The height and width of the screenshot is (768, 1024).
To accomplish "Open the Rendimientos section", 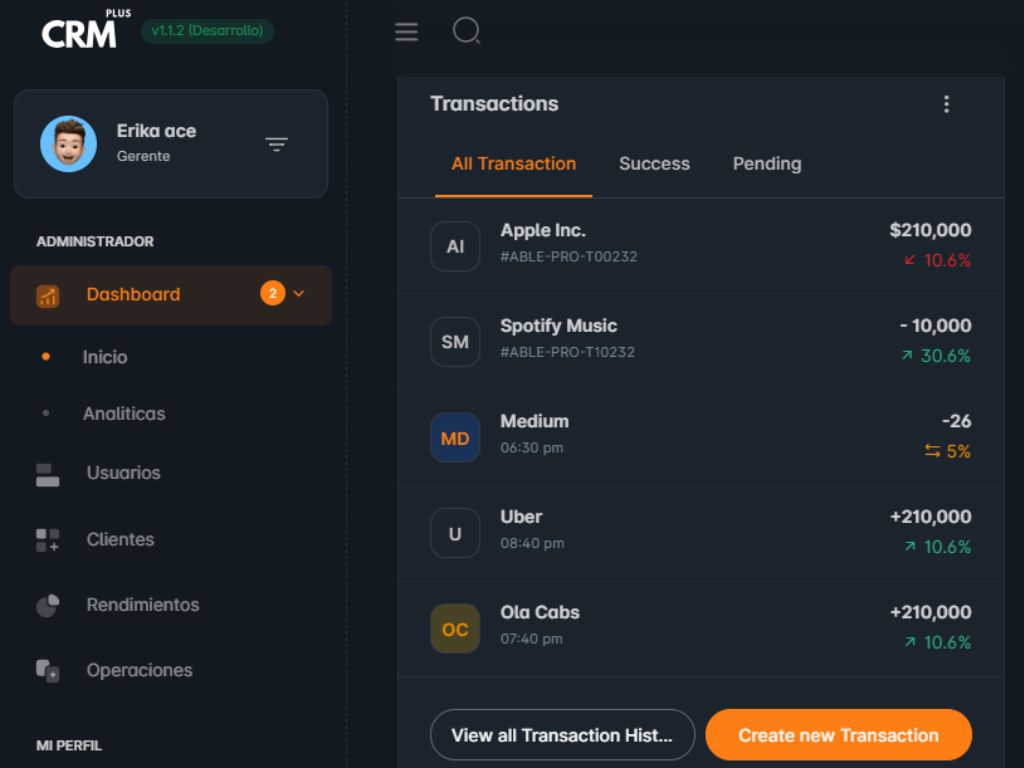I will pyautogui.click(x=143, y=605).
